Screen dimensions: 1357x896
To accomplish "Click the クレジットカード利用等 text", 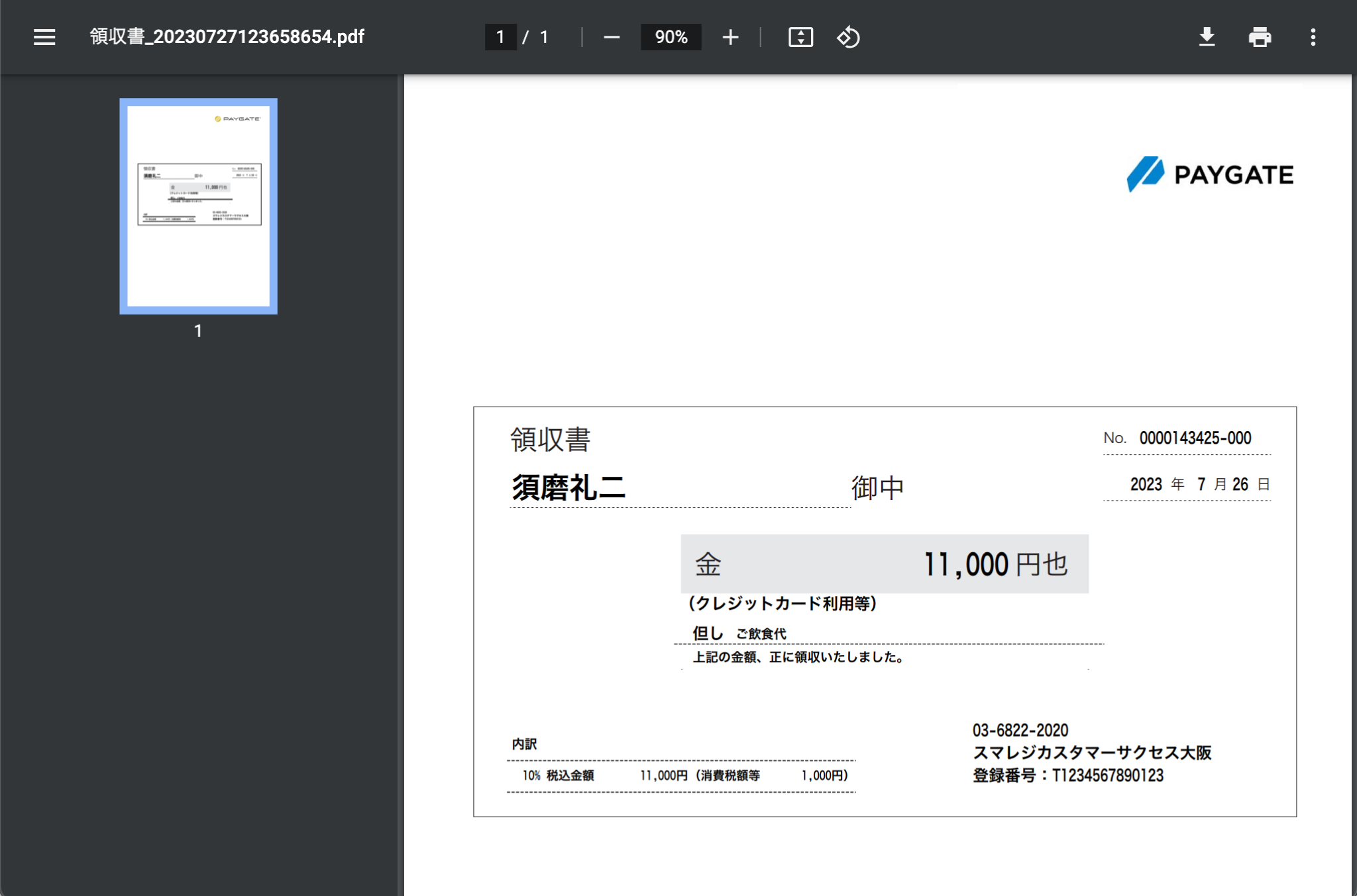I will coord(783,603).
